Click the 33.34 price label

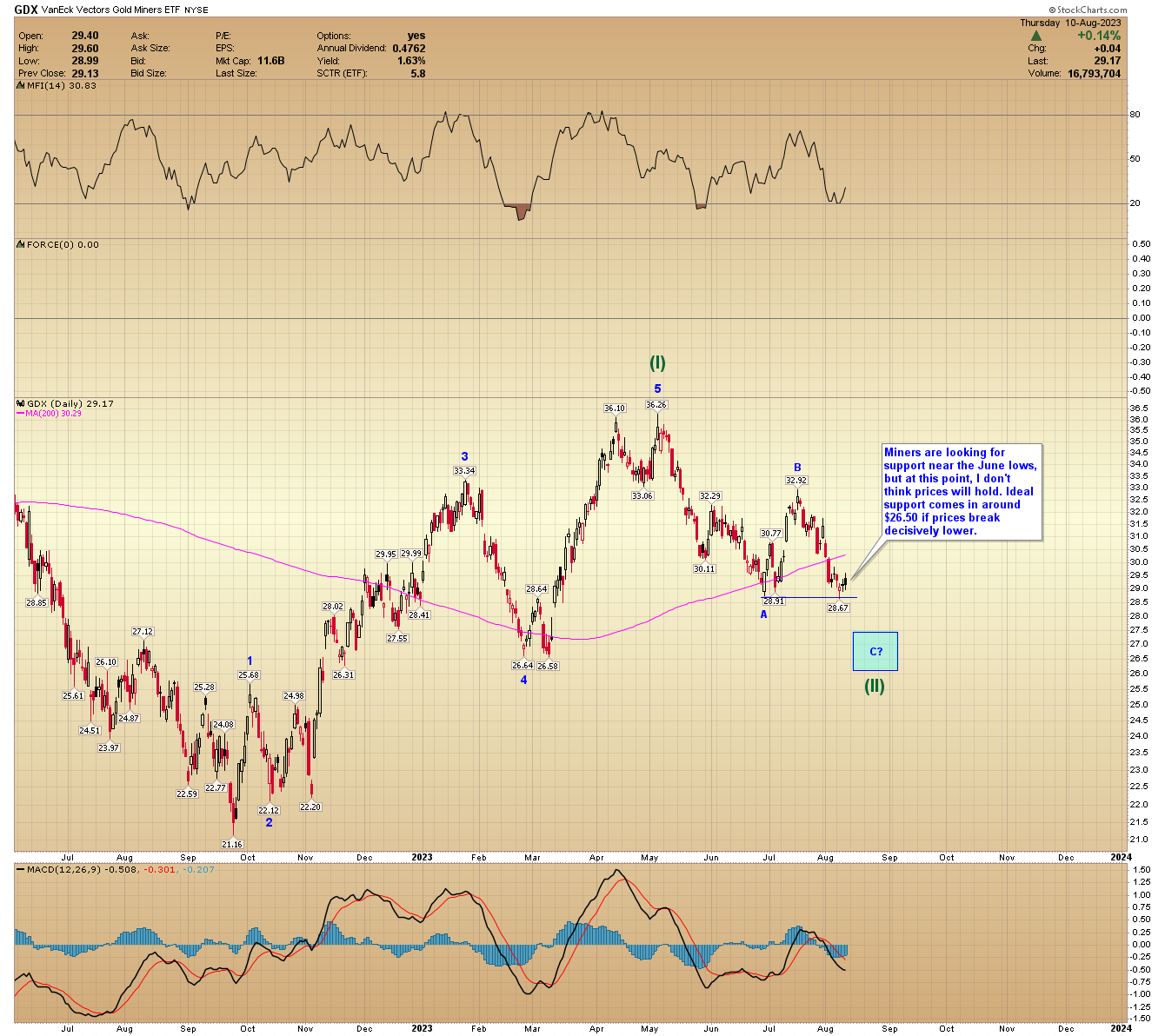tap(464, 471)
